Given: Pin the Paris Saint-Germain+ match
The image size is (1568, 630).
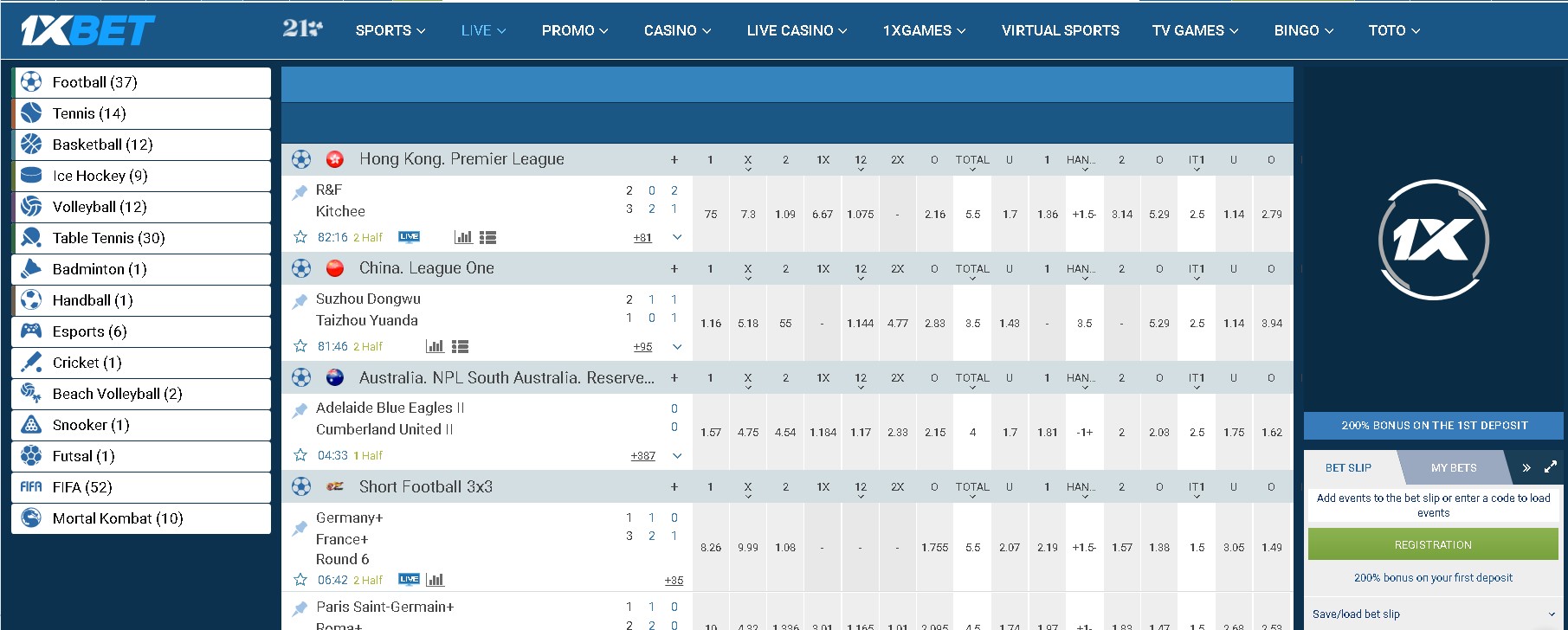Looking at the screenshot, I should pos(300,608).
